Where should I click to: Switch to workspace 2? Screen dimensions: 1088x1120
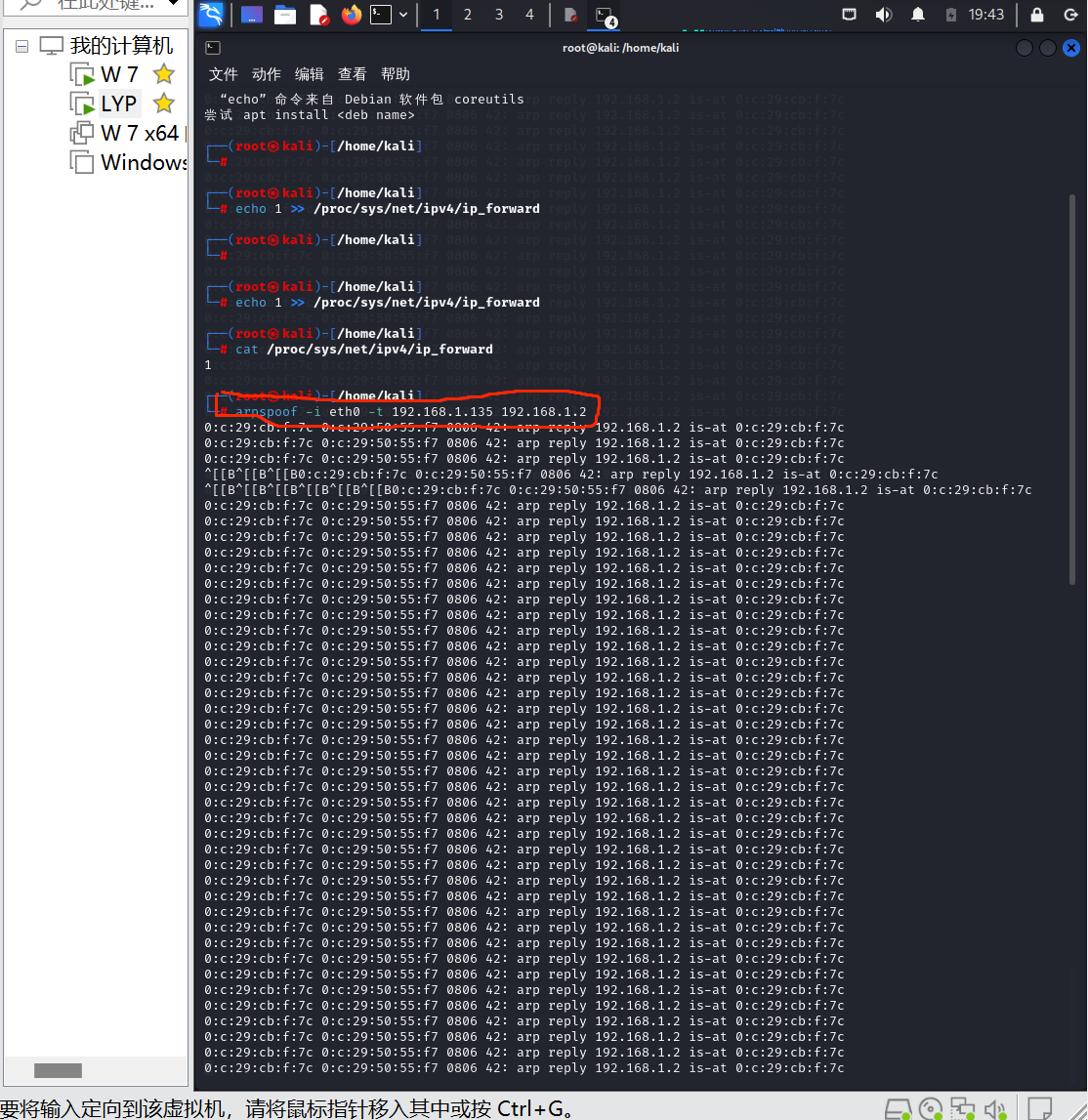pyautogui.click(x=468, y=15)
